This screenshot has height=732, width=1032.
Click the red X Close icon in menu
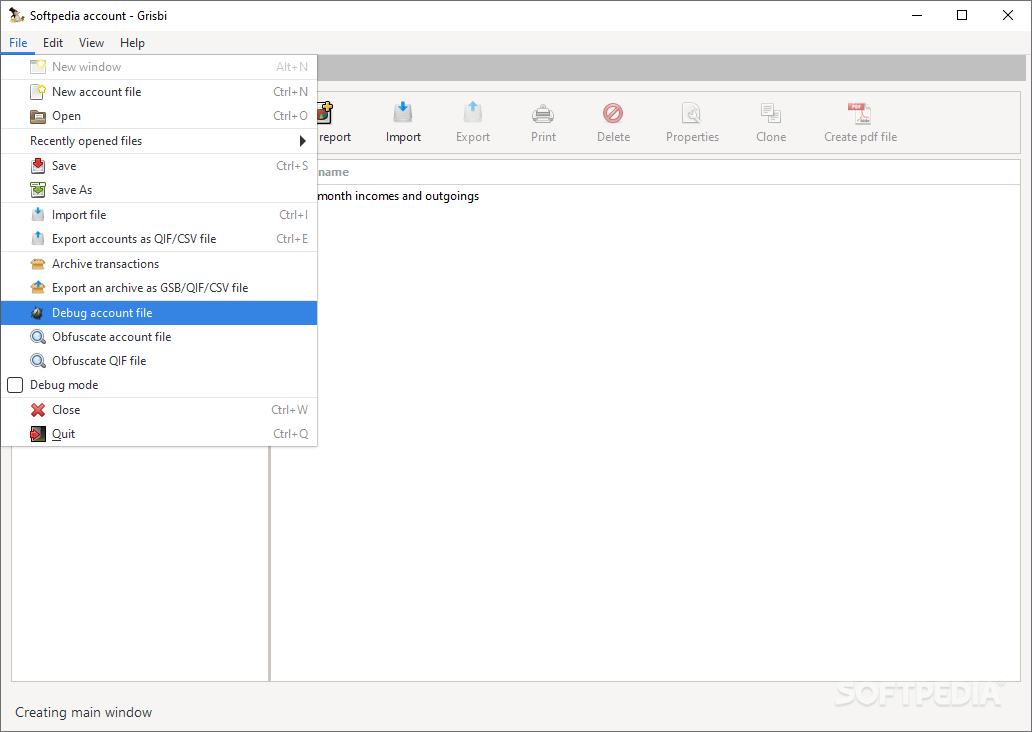tap(38, 410)
